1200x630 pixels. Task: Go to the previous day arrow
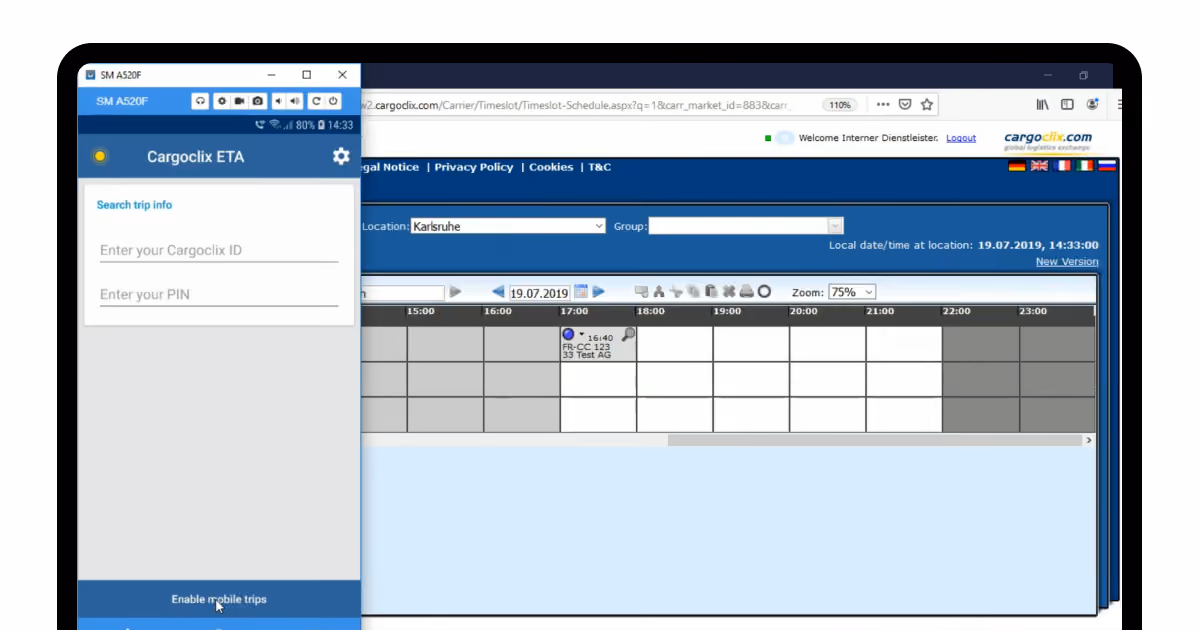498,292
